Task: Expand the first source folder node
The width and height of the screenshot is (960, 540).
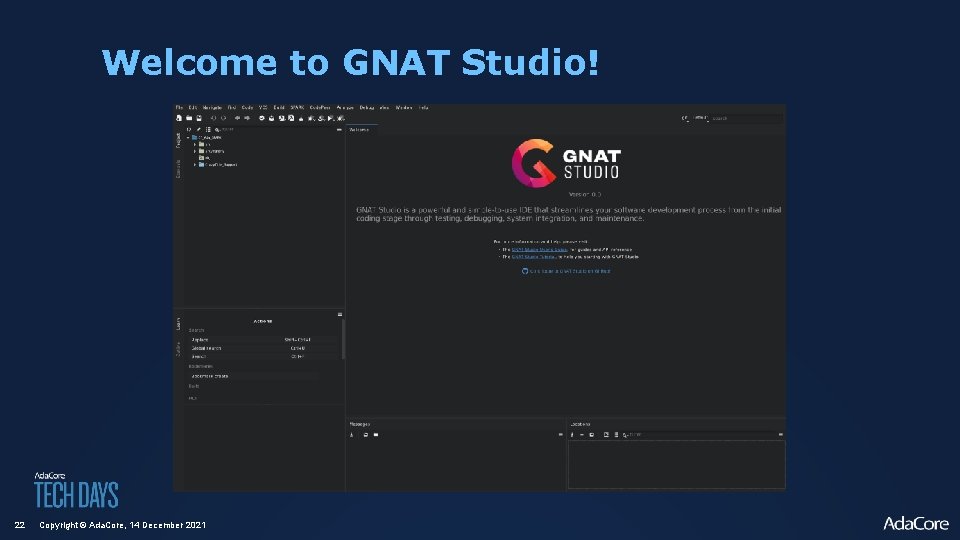Action: (x=195, y=144)
